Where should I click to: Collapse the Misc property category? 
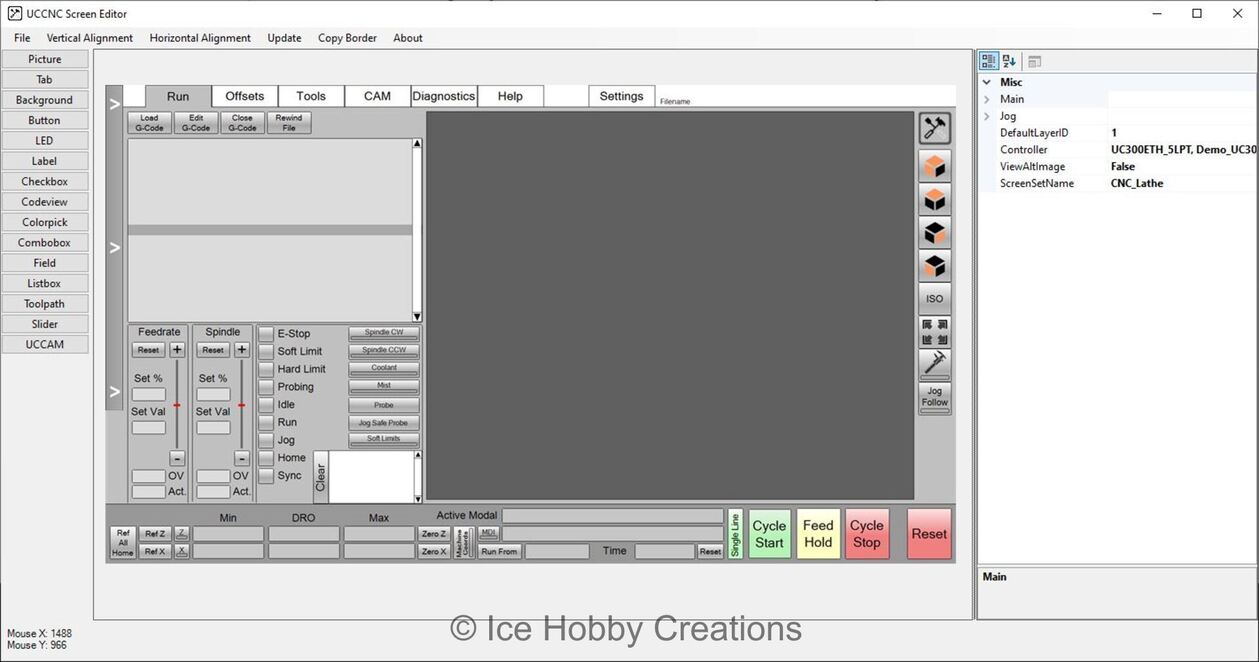987,82
